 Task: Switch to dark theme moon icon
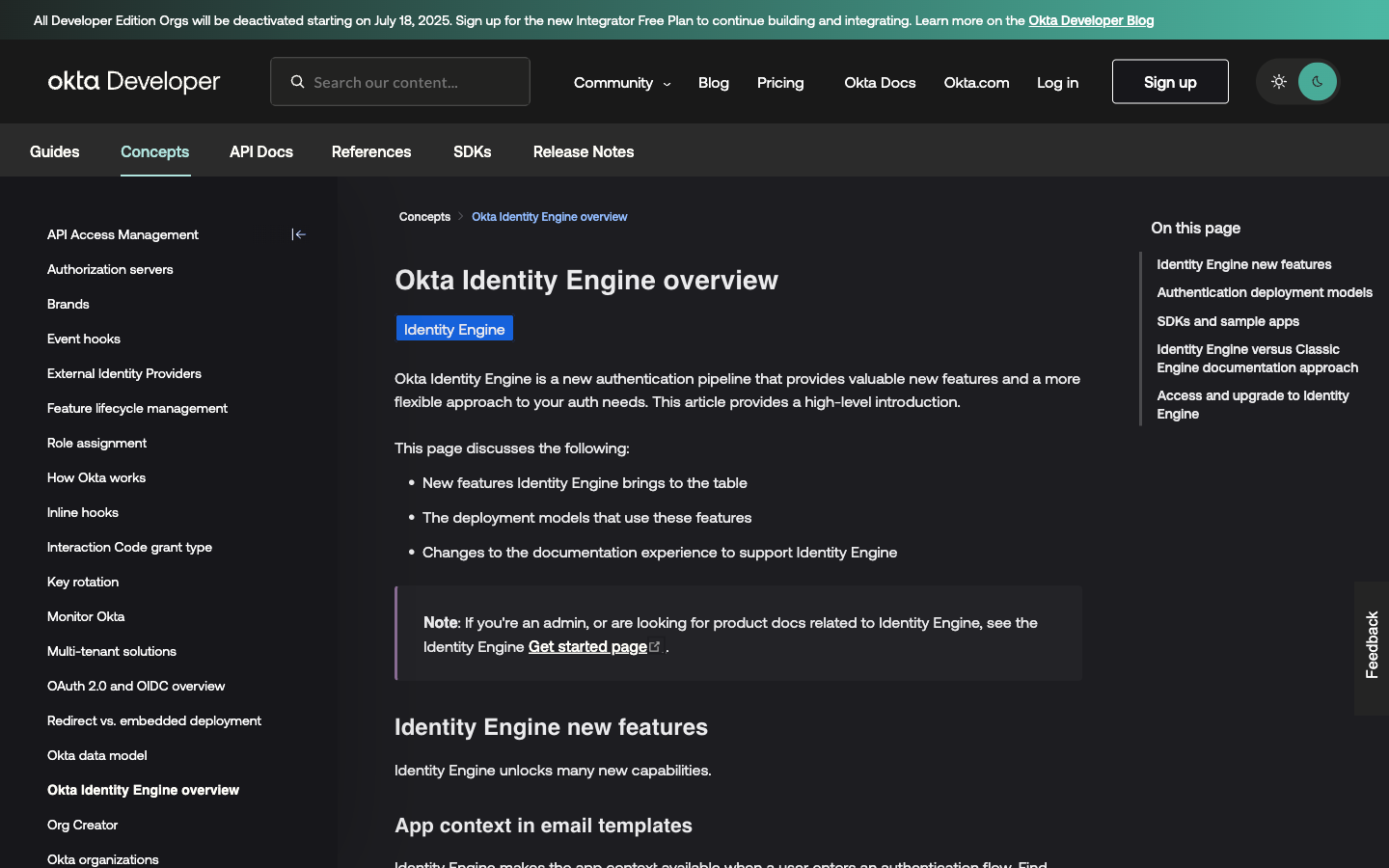pyautogui.click(x=1318, y=82)
